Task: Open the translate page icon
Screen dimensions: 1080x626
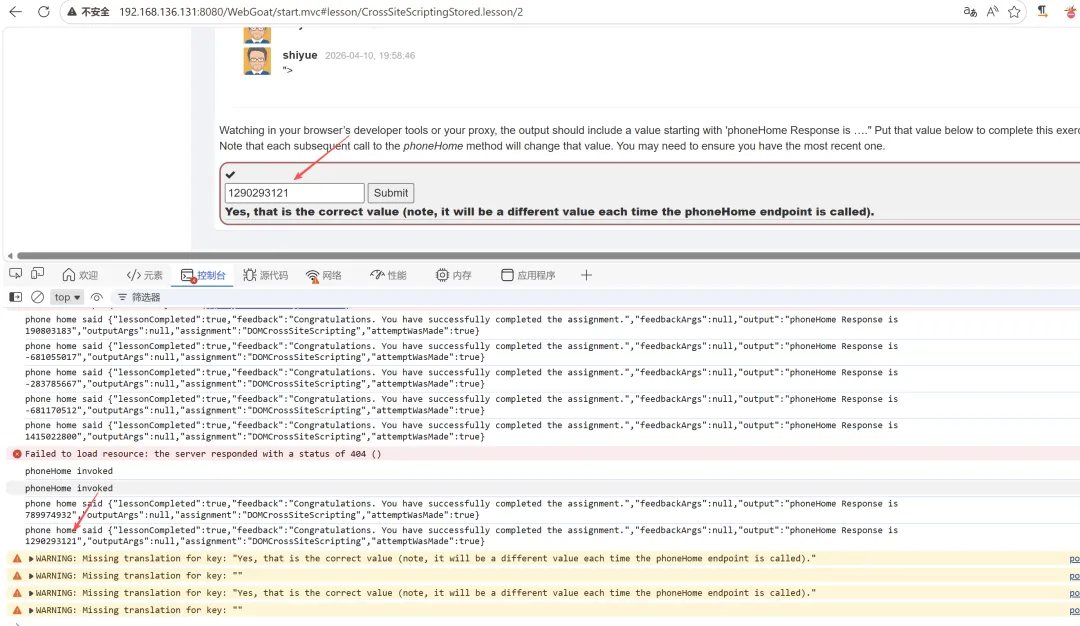Action: tap(970, 12)
